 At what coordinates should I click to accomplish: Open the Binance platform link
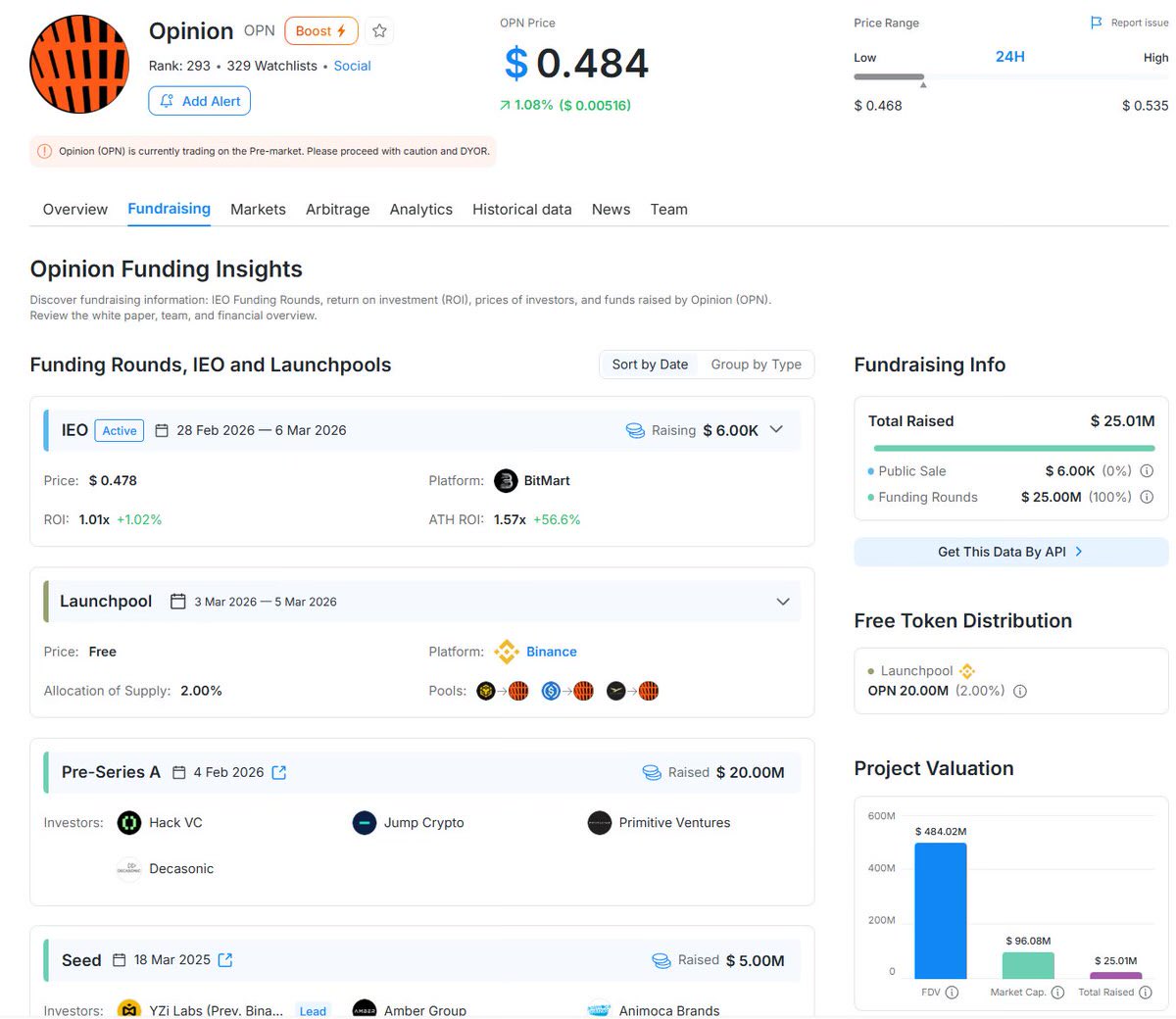coord(551,652)
